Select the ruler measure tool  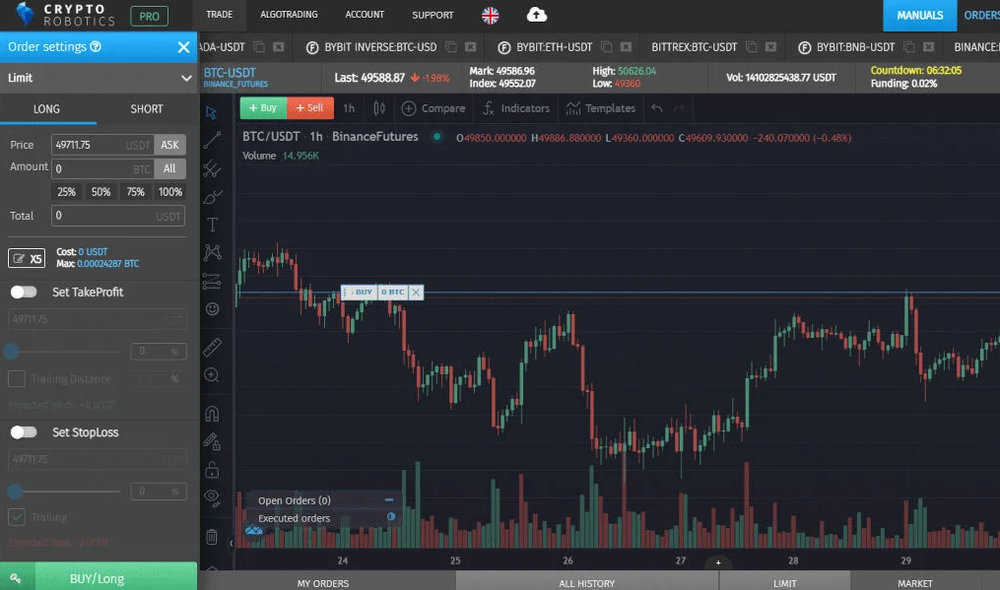click(x=212, y=347)
